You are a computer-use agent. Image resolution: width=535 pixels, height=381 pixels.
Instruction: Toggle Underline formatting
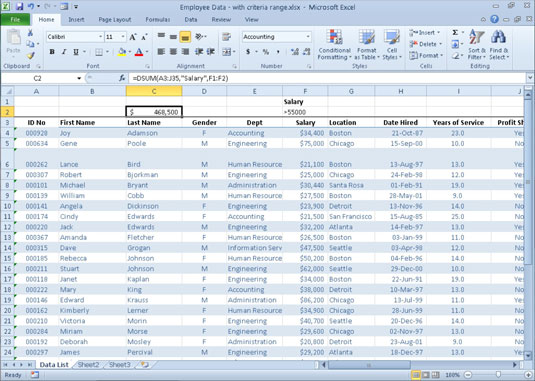click(76, 52)
